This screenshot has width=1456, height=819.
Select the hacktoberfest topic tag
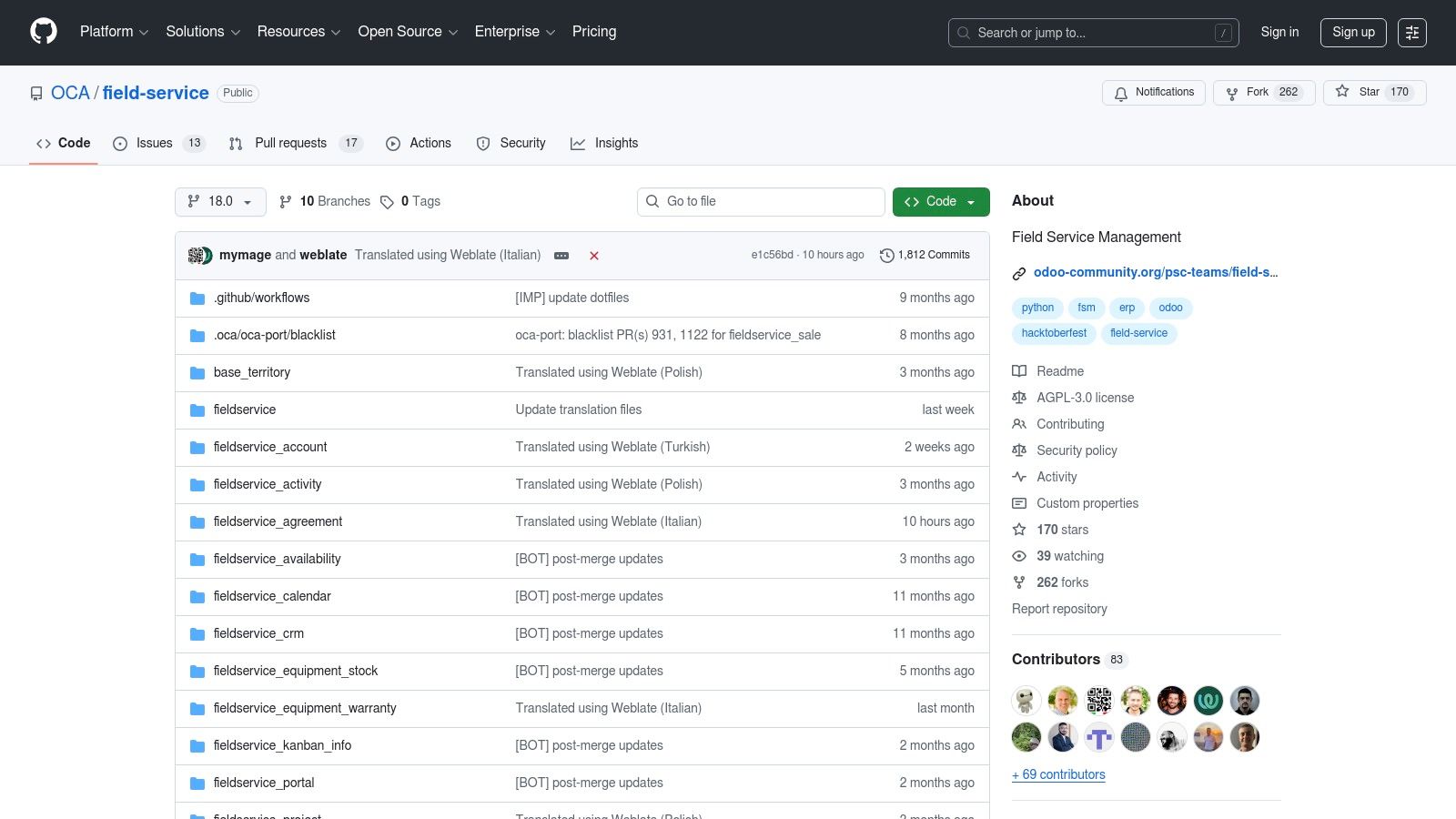click(x=1054, y=333)
